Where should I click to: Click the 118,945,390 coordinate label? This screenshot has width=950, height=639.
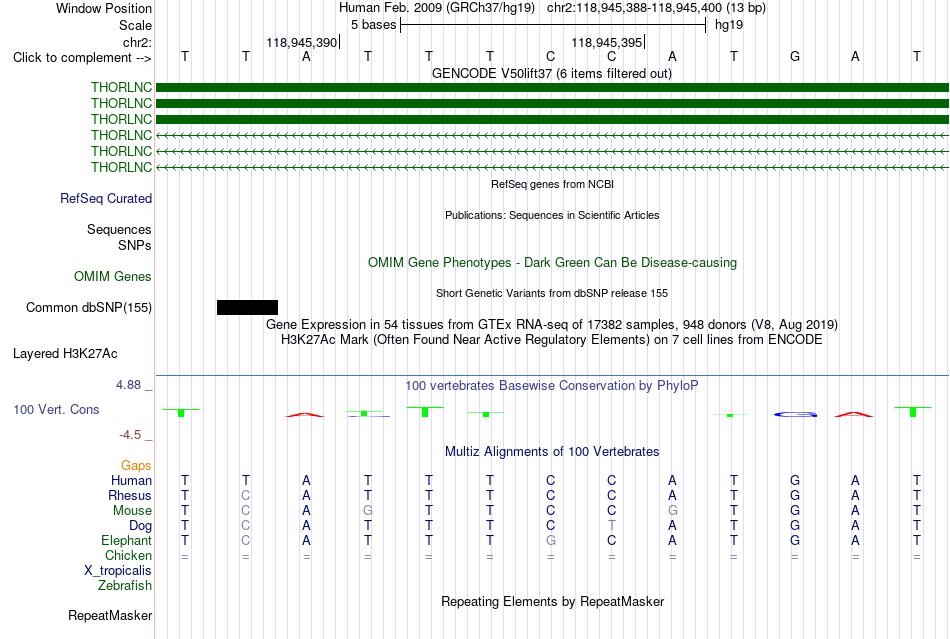point(301,42)
